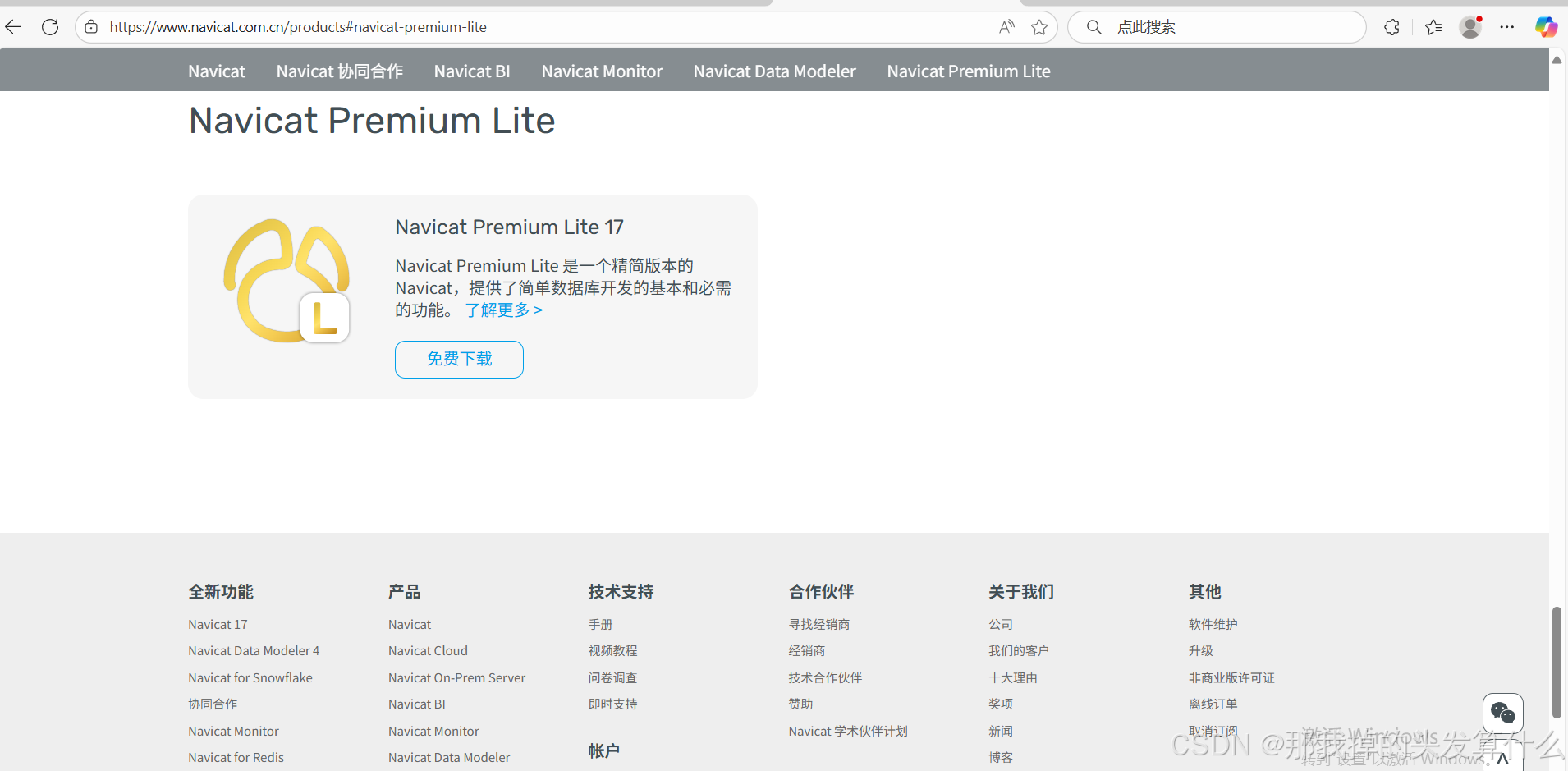Screen dimensions: 1568x771
Task: Reload the page with refresh icon
Action: pos(50,27)
